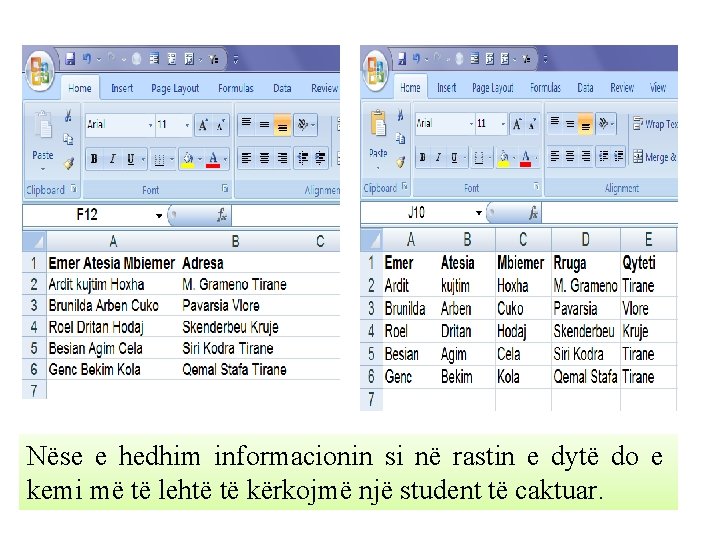Toggle Bold in right window
The image size is (720, 540).
coord(422,158)
